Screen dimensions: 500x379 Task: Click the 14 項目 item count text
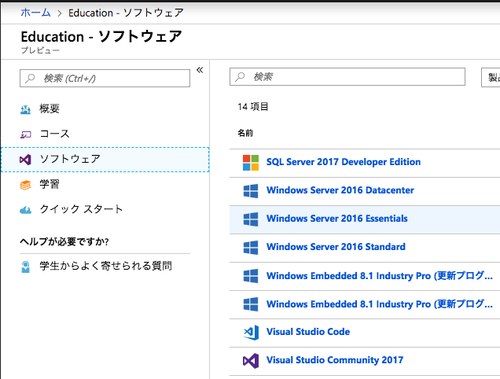click(x=253, y=107)
